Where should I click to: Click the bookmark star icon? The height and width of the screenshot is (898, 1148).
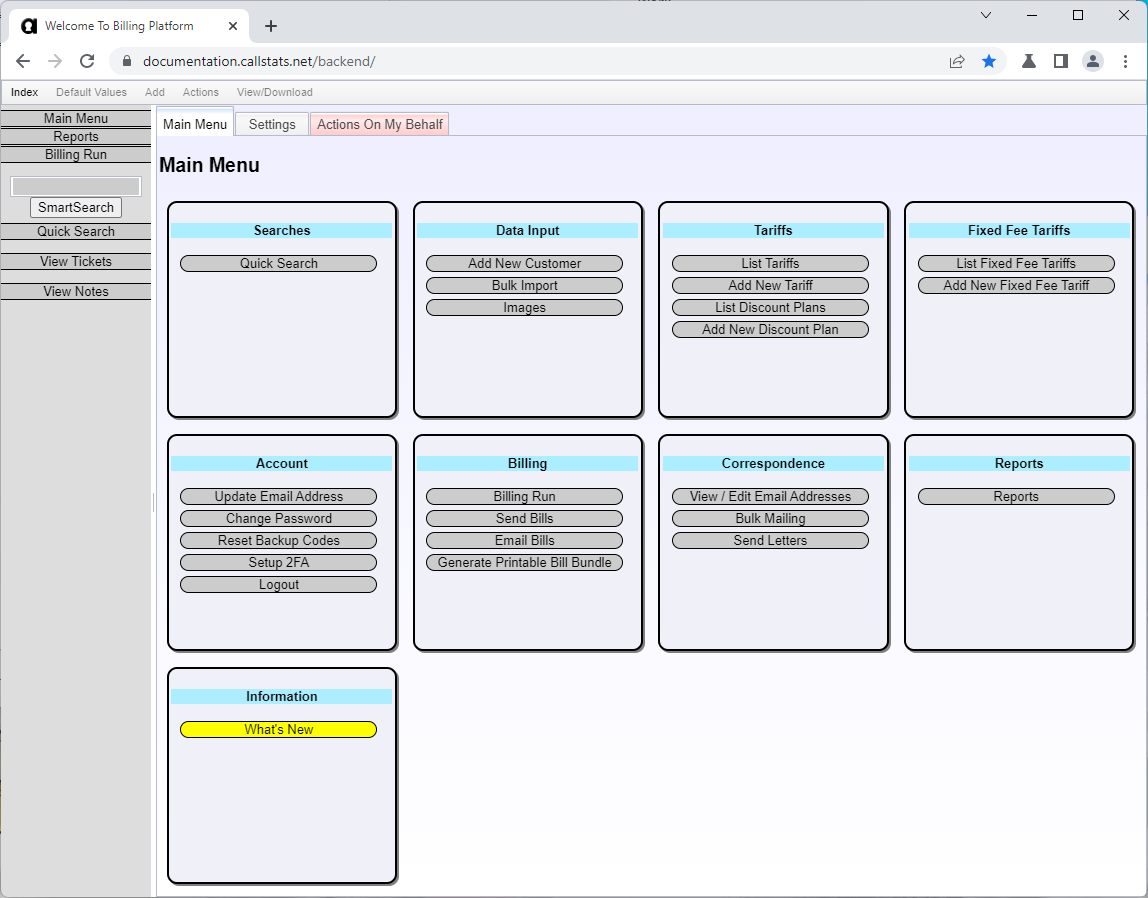[x=989, y=61]
